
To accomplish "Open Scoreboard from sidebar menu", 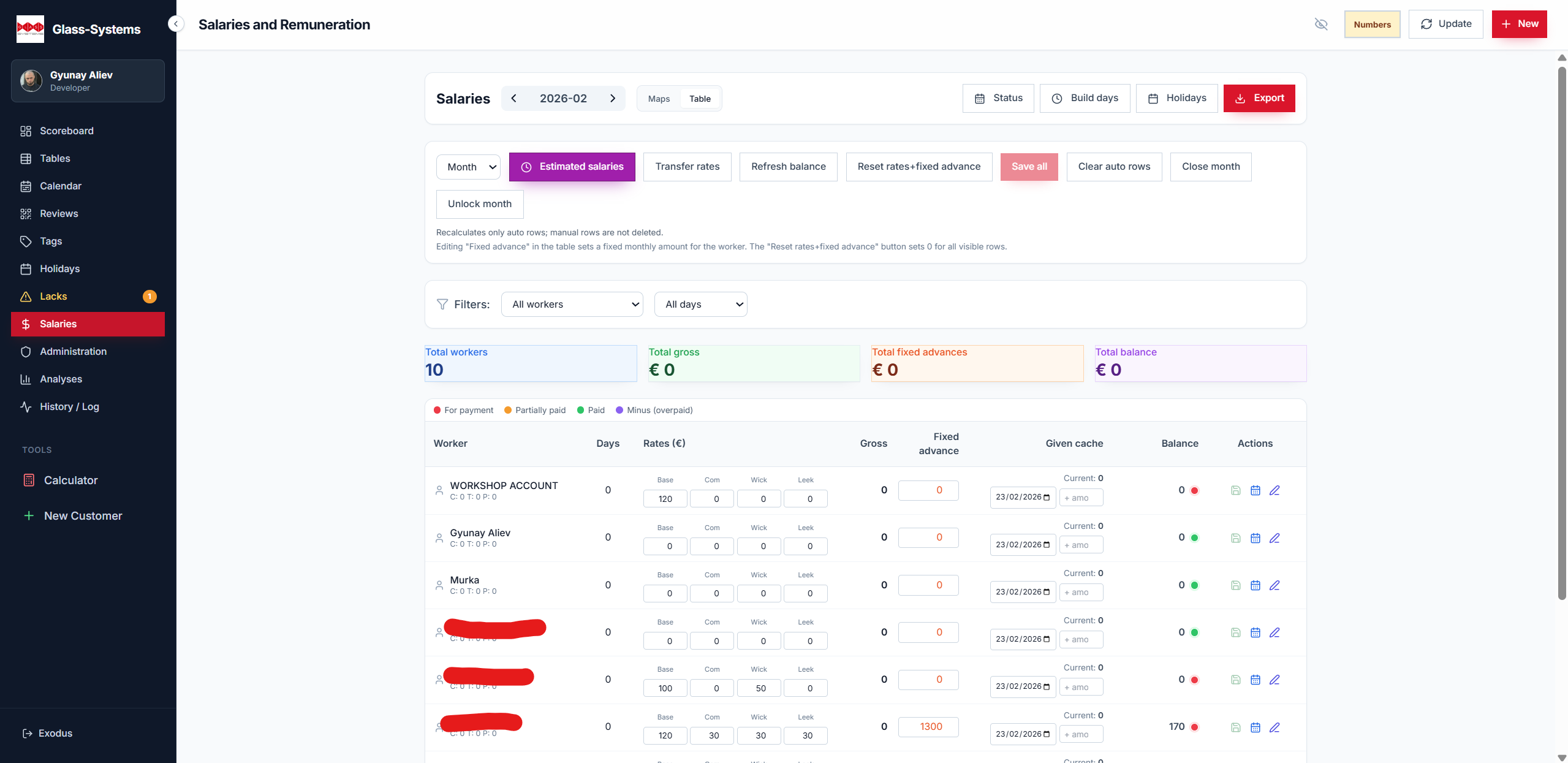I will [66, 131].
